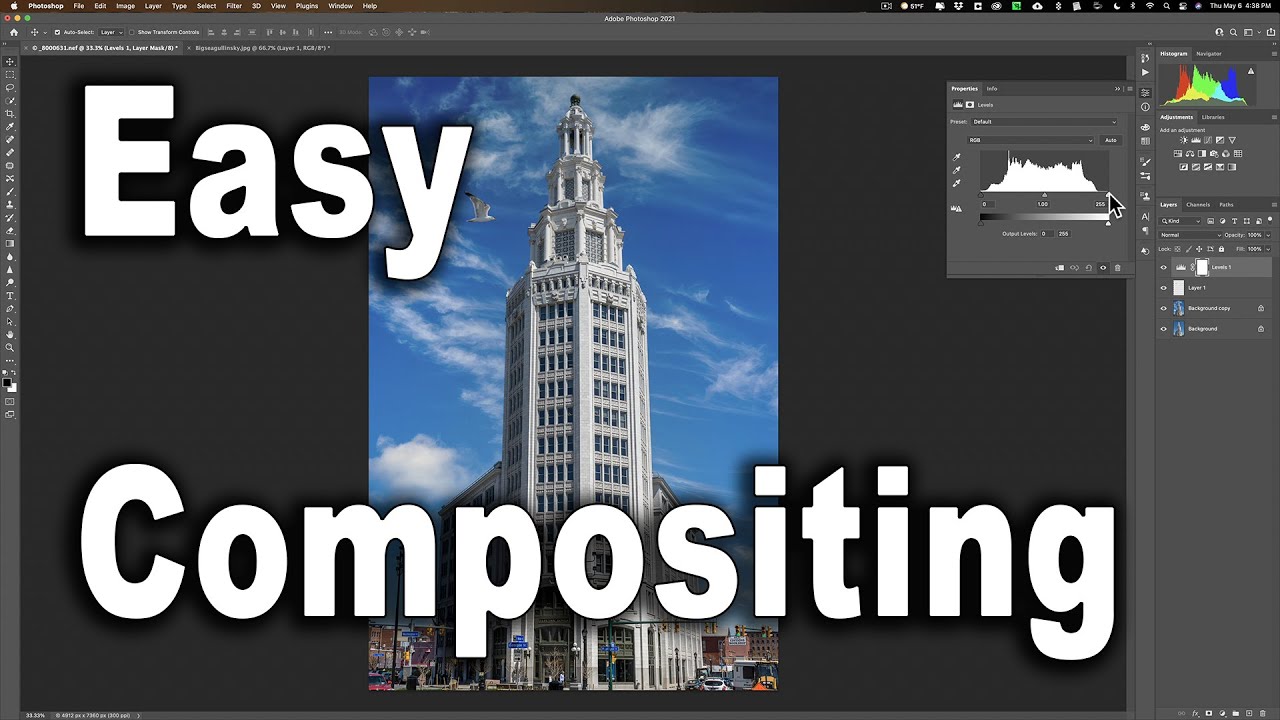The width and height of the screenshot is (1280, 720).
Task: Pick the black point eyedropper in Levels
Action: point(957,157)
